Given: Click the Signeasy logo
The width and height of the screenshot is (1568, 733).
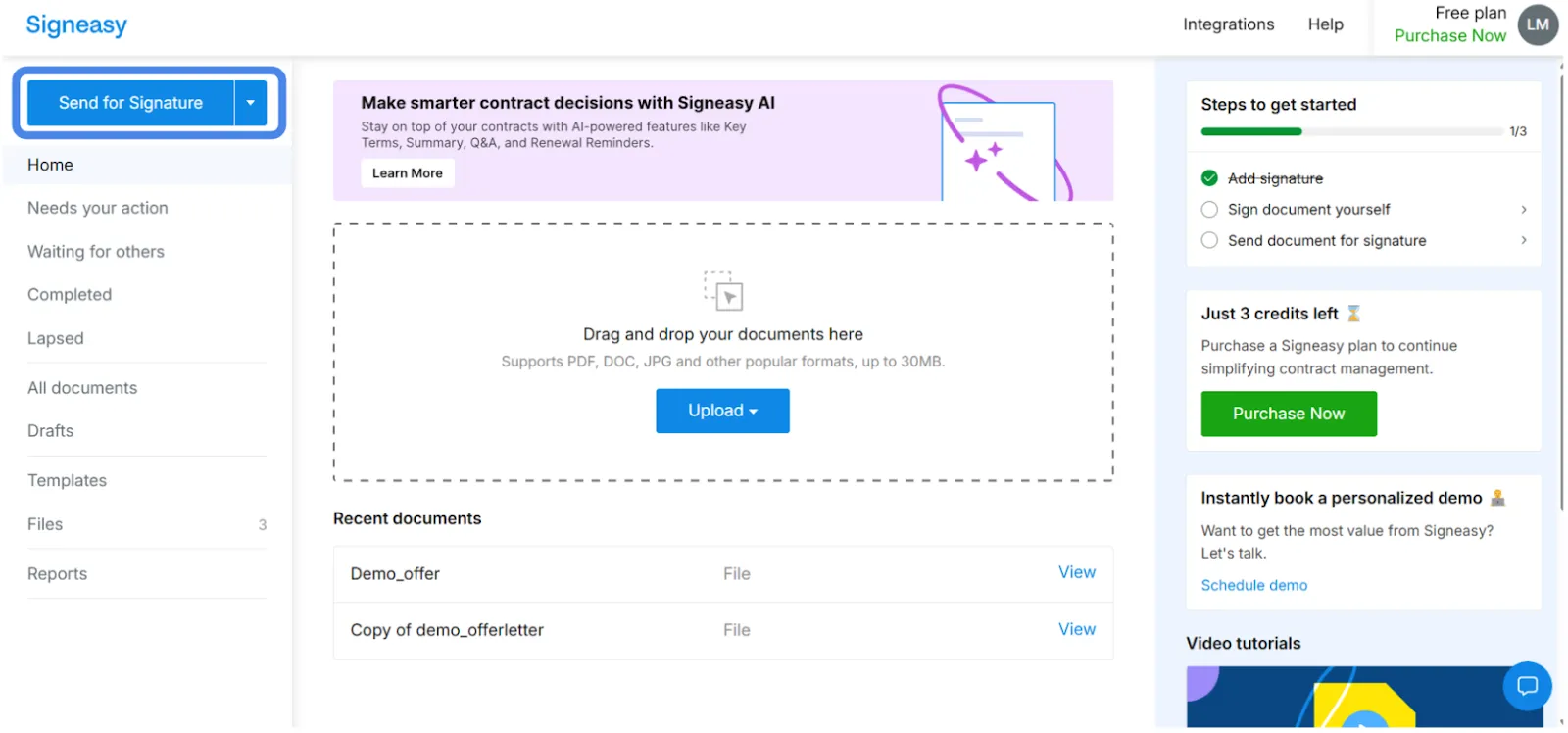Looking at the screenshot, I should (76, 24).
